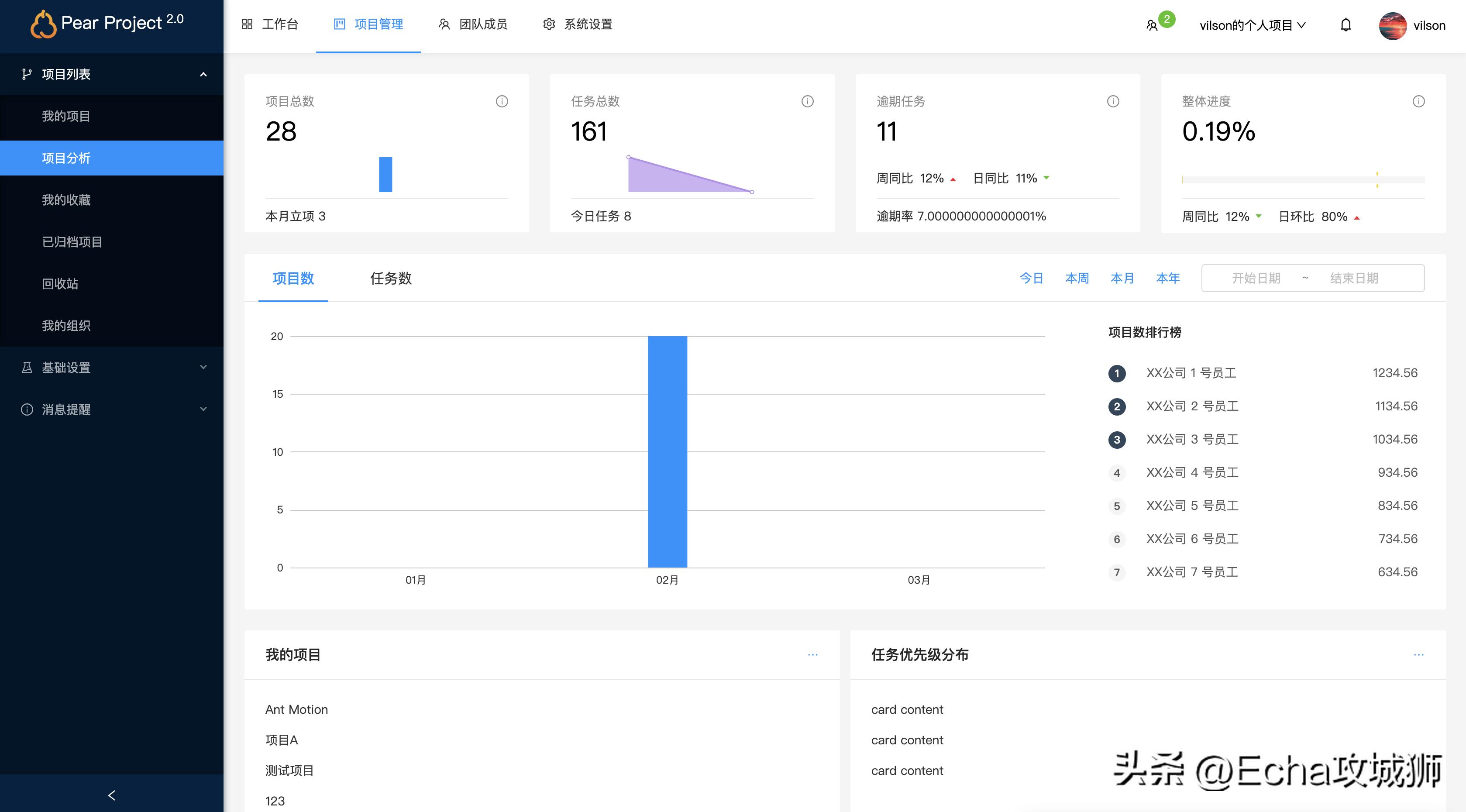Open the 工作台 workbench icon
1466x812 pixels.
click(x=247, y=24)
